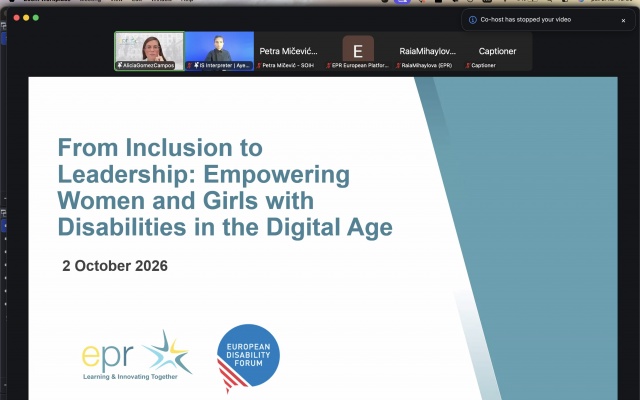
Task: Select the IS Interpreter video thumbnail
Action: coord(219,51)
